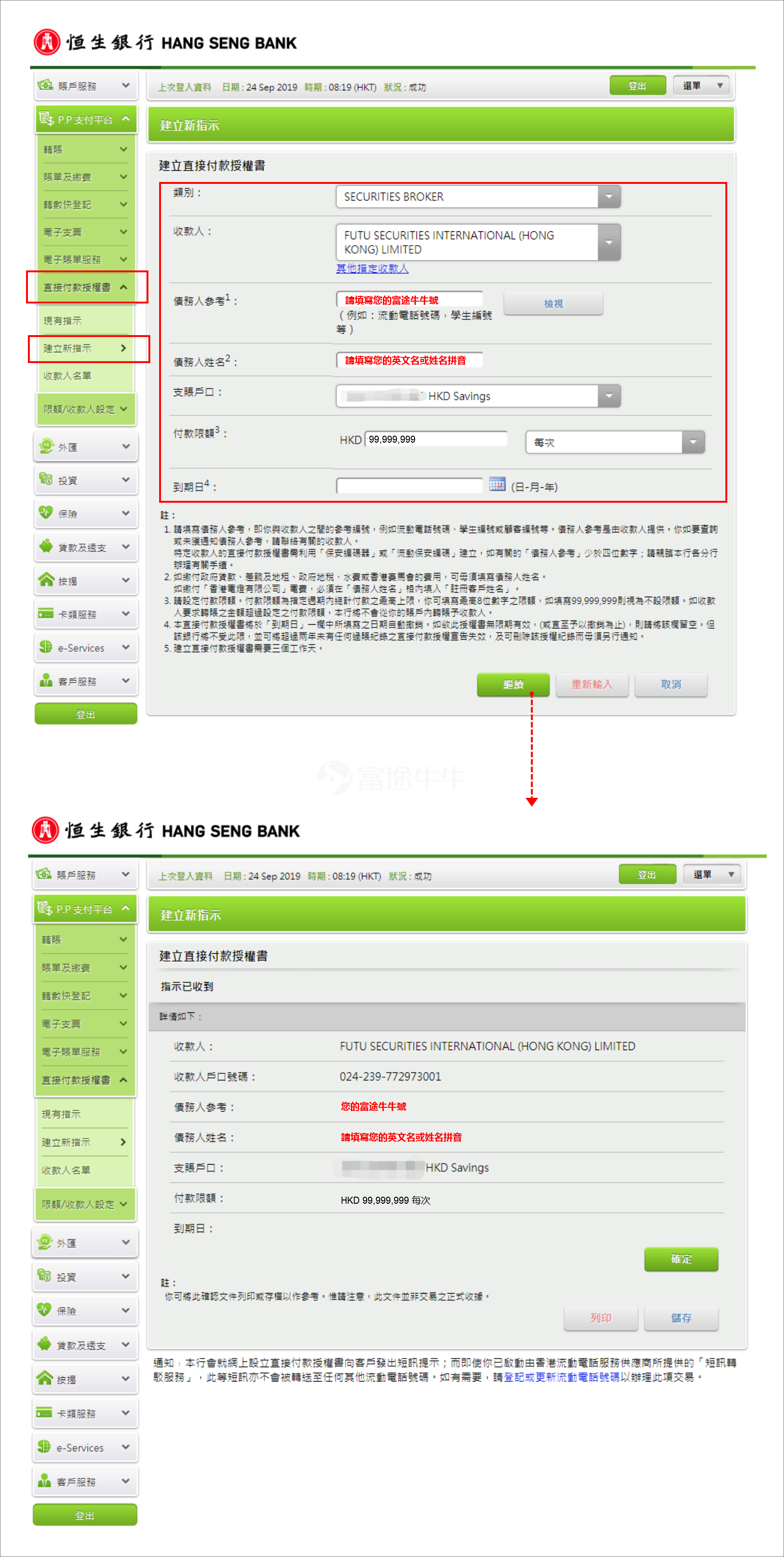
Task: Click the top 登出 button on the confirmation page header
Action: pyautogui.click(x=647, y=874)
